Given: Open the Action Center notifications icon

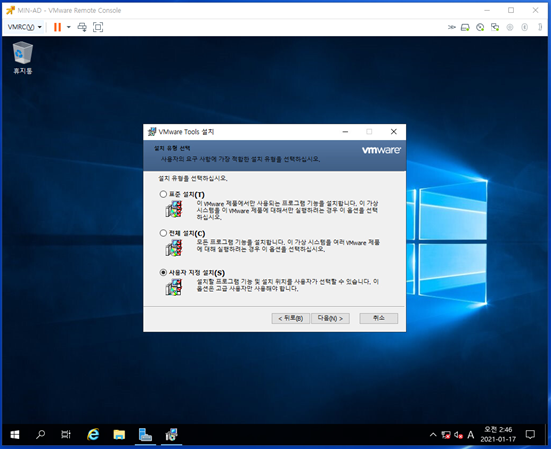Looking at the screenshot, I should click(x=530, y=435).
